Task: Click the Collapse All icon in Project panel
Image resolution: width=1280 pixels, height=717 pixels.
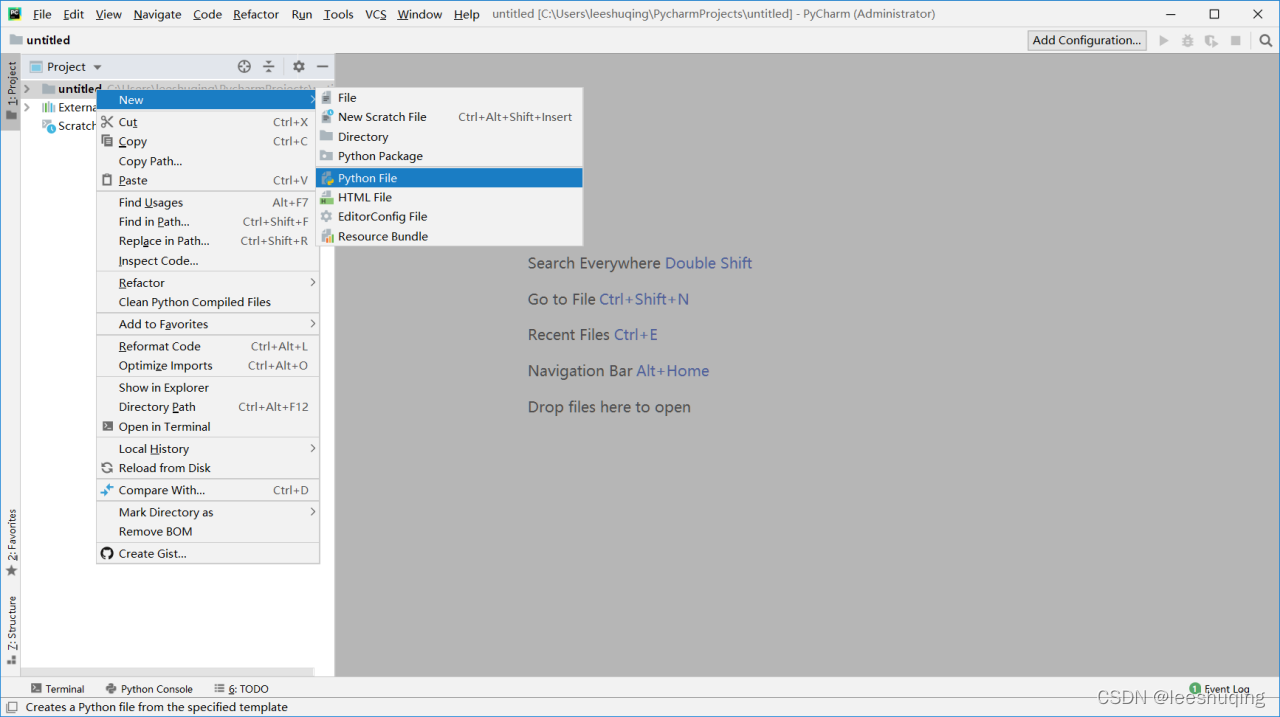Action: (x=268, y=67)
